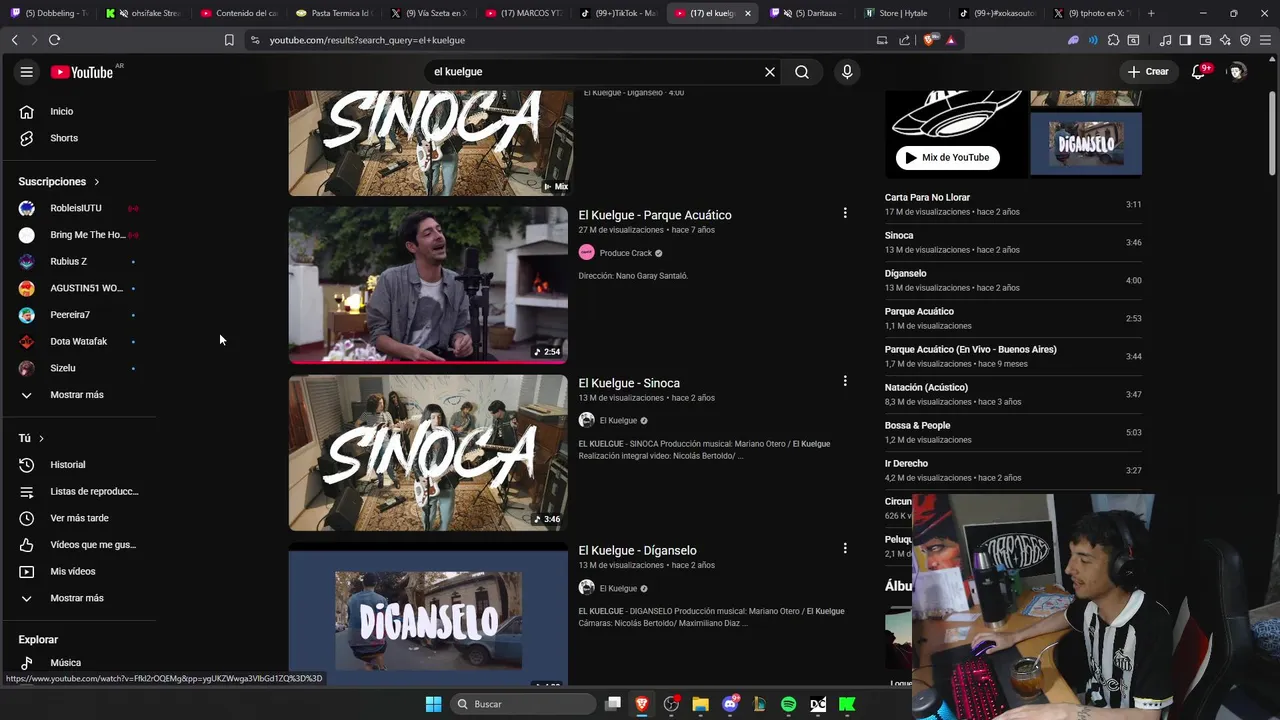The height and width of the screenshot is (720, 1280).
Task: Open Spotify from the taskbar
Action: (788, 704)
